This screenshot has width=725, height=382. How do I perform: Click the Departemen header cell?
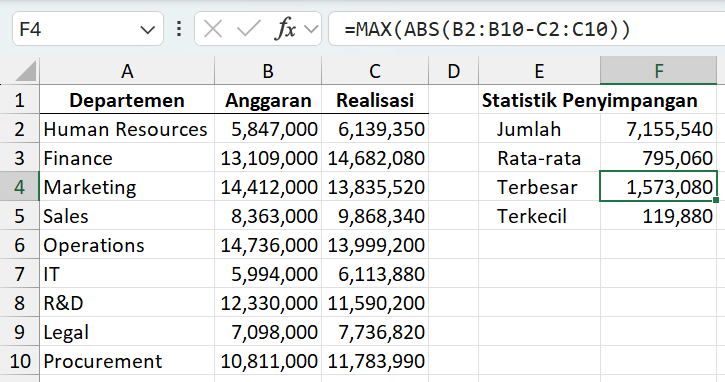[127, 99]
